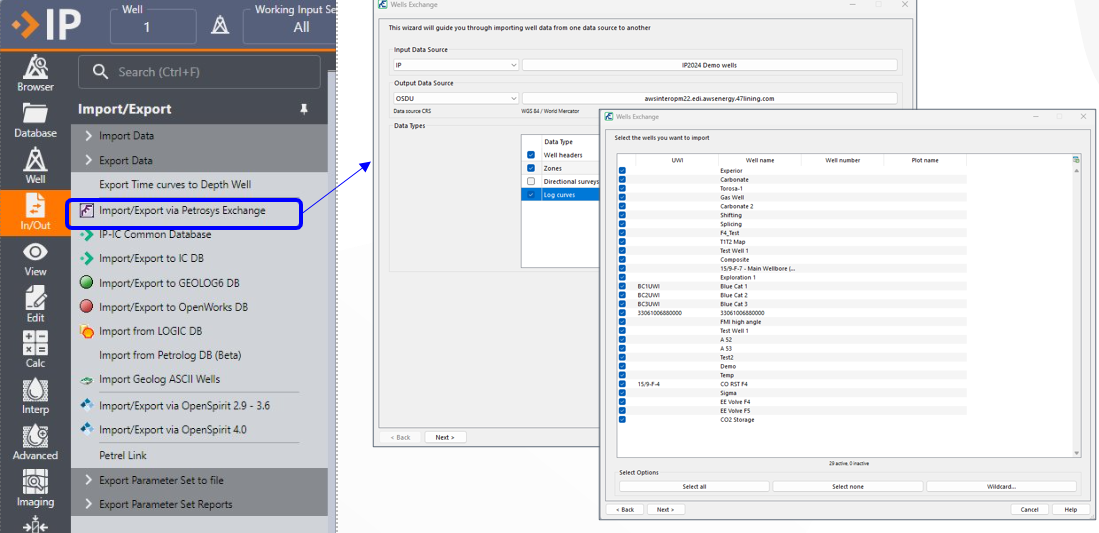Click Next in the rear Wells Exchange wizard
1099x533 pixels.
pyautogui.click(x=445, y=437)
